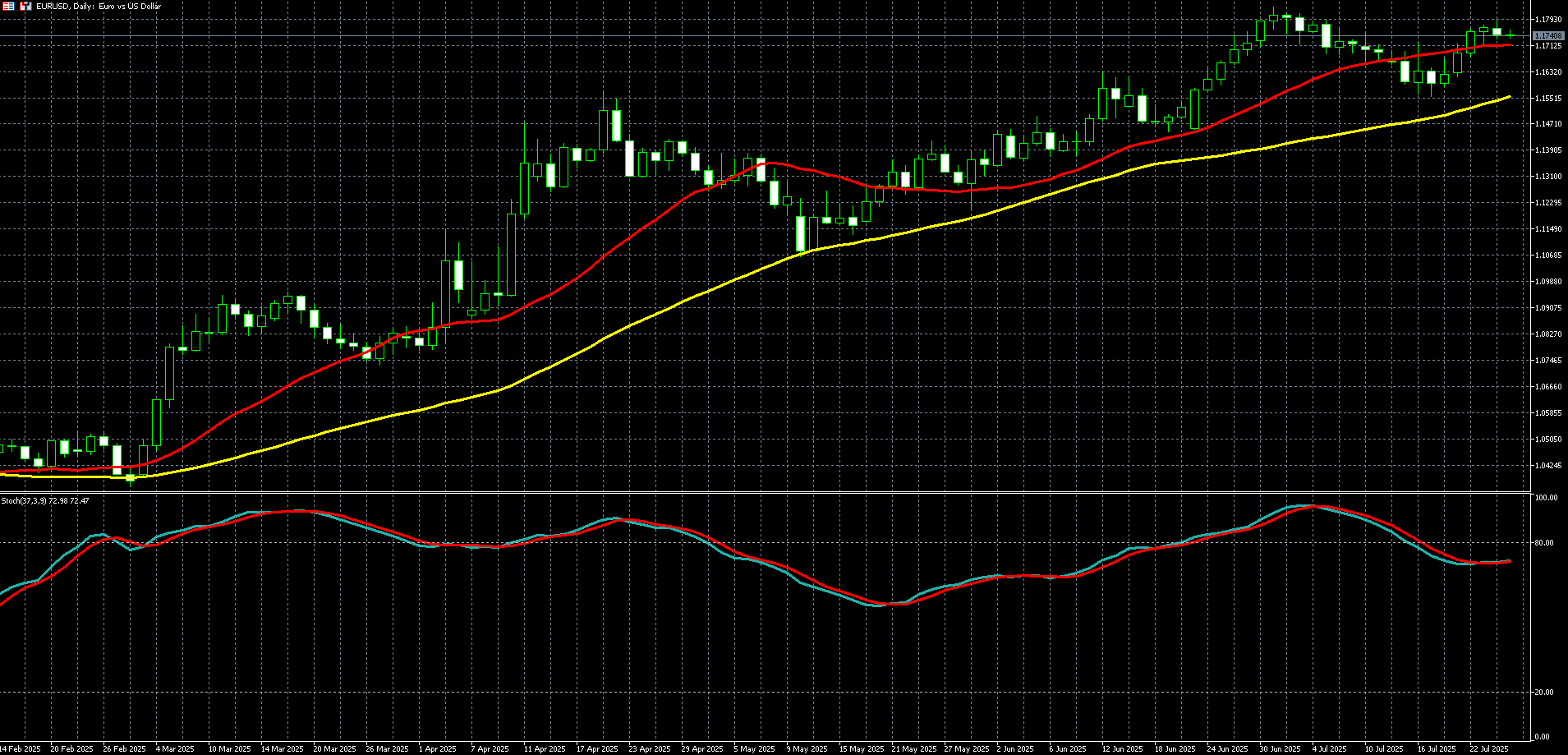Click the 10 Jul 2025 date label
Image resolution: width=1568 pixels, height=755 pixels.
point(1384,749)
